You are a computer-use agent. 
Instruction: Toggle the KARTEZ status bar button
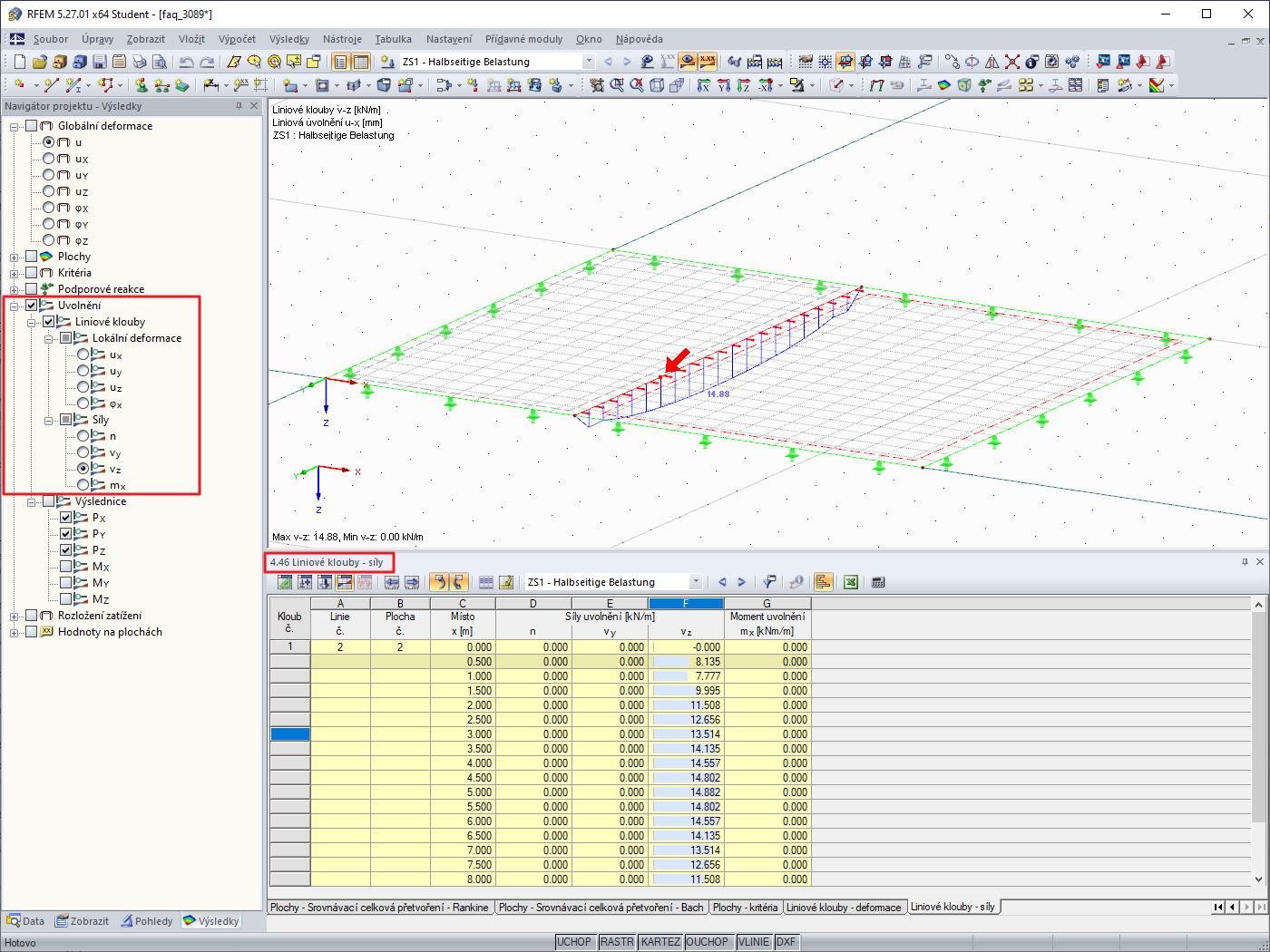pos(660,942)
